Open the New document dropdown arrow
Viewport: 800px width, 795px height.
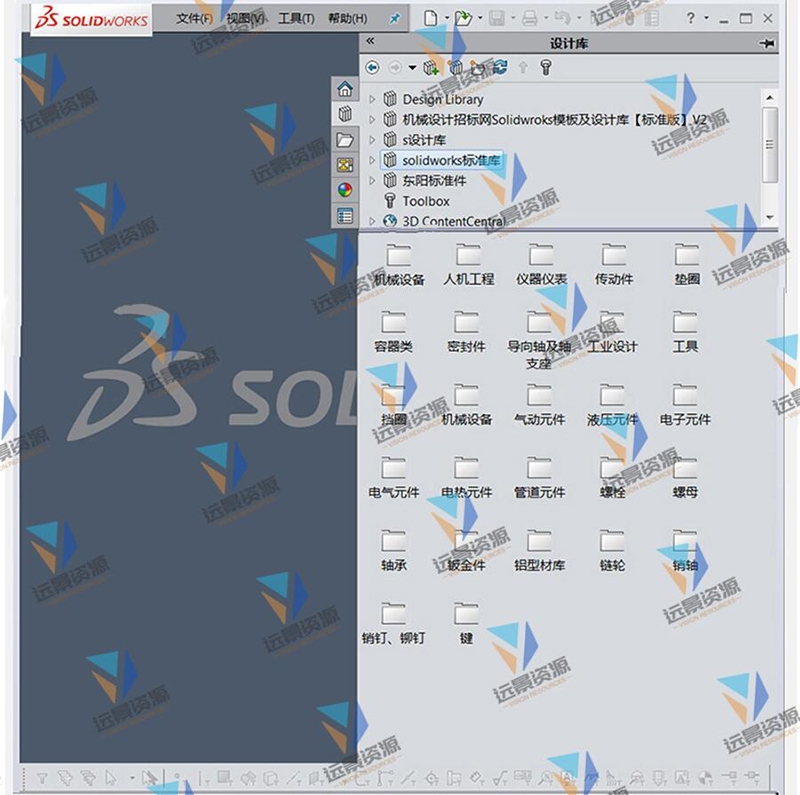point(446,18)
